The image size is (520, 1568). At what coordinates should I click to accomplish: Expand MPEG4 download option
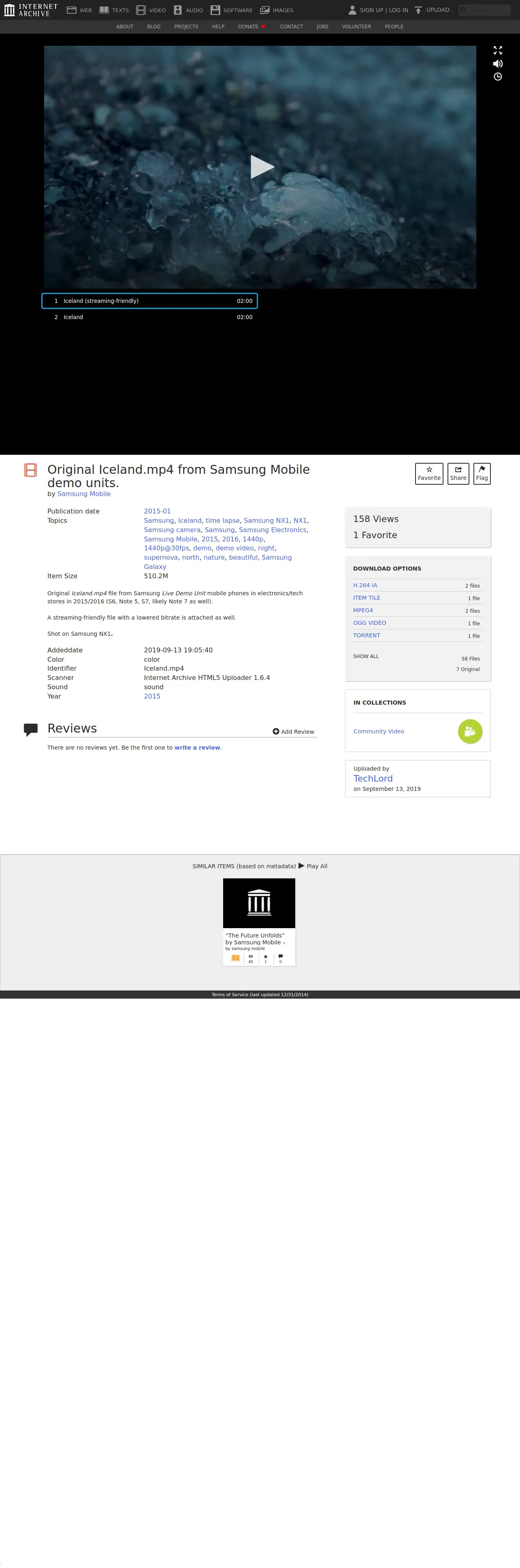pos(363,611)
